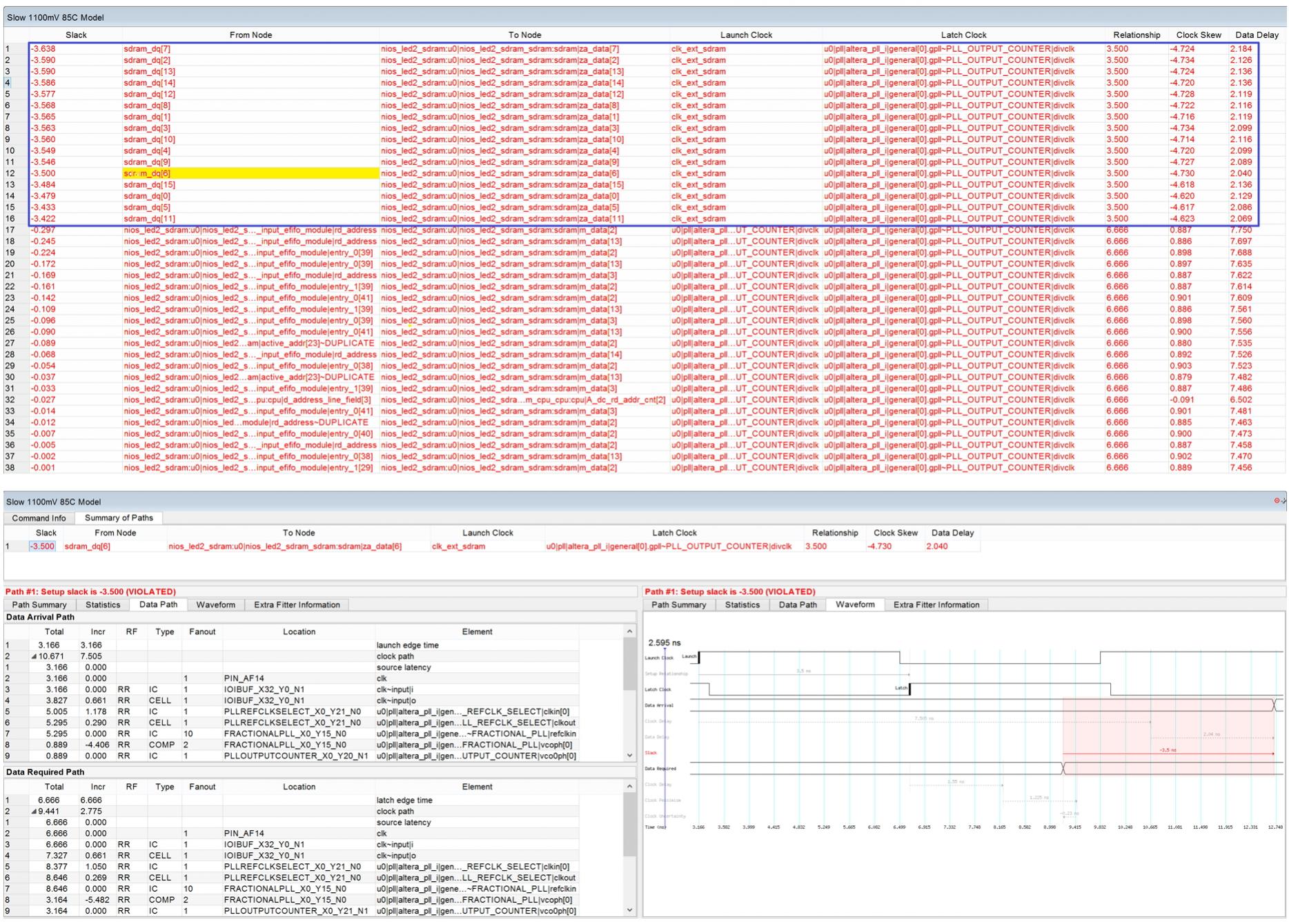The width and height of the screenshot is (1289, 924).
Task: Open Statistics tab in the left path pane
Action: pyautogui.click(x=103, y=605)
